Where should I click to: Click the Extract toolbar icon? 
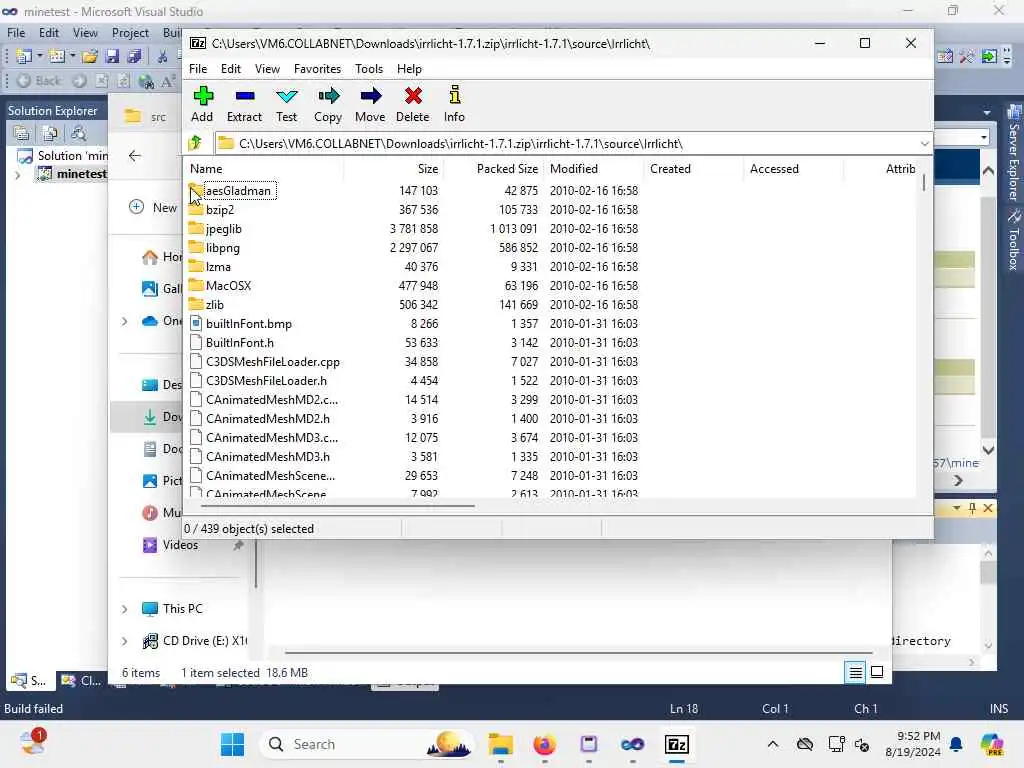click(244, 104)
